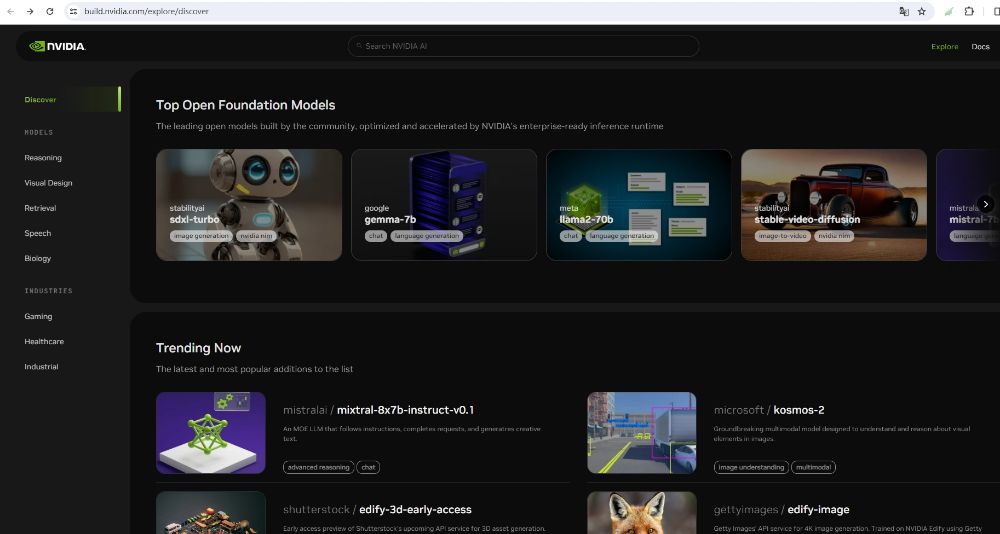Image resolution: width=1000 pixels, height=534 pixels.
Task: Open the sdxl-turbo model card
Action: (249, 205)
